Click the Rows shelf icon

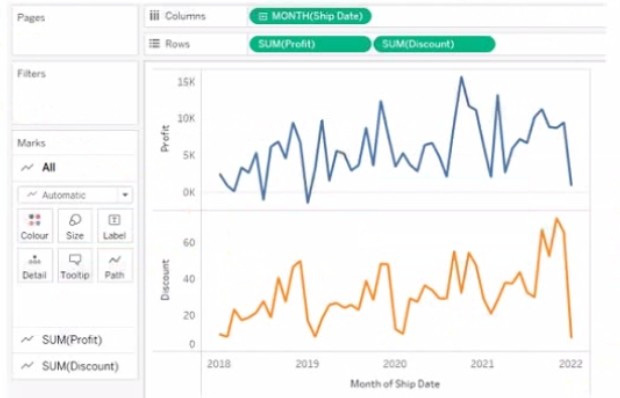pyautogui.click(x=154, y=43)
